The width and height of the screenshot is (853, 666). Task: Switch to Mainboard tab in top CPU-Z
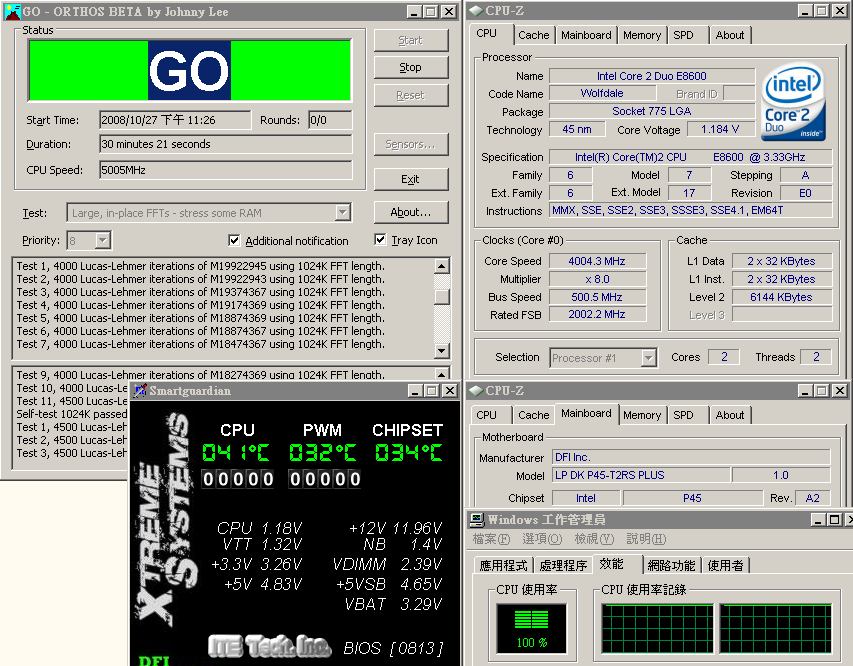[586, 35]
